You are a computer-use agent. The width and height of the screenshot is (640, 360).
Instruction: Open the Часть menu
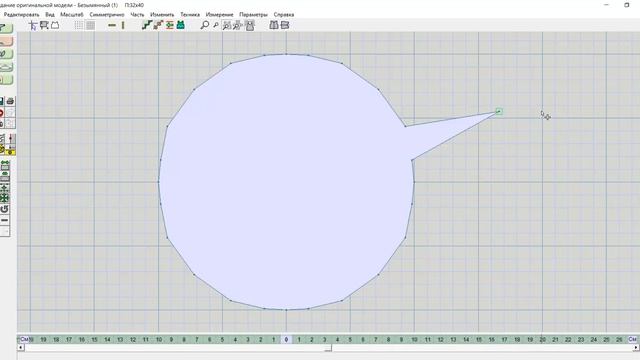pos(137,15)
